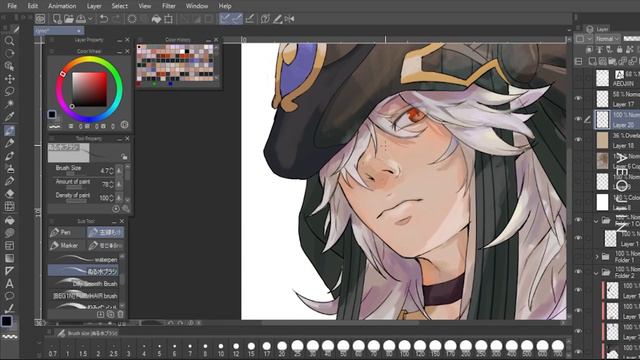Click the Scale/Rotate transform icon
This screenshot has width=640, height=360.
coord(168,19)
